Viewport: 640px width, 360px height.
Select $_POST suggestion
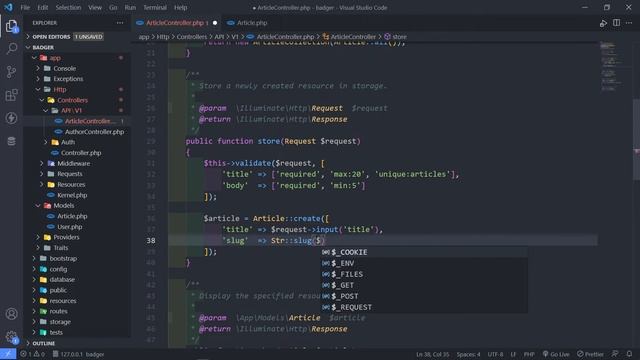point(424,296)
